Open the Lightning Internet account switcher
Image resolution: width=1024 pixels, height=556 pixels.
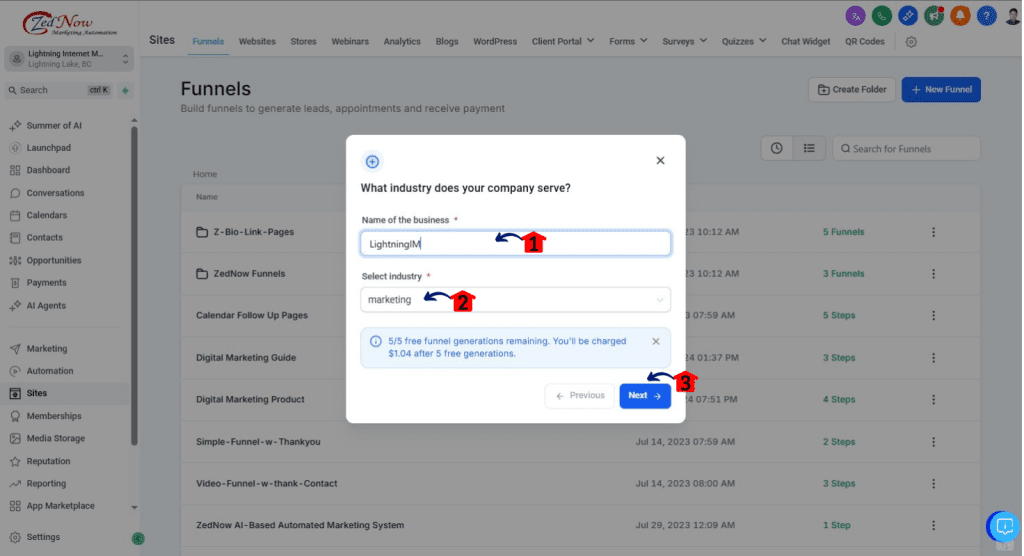click(x=69, y=59)
